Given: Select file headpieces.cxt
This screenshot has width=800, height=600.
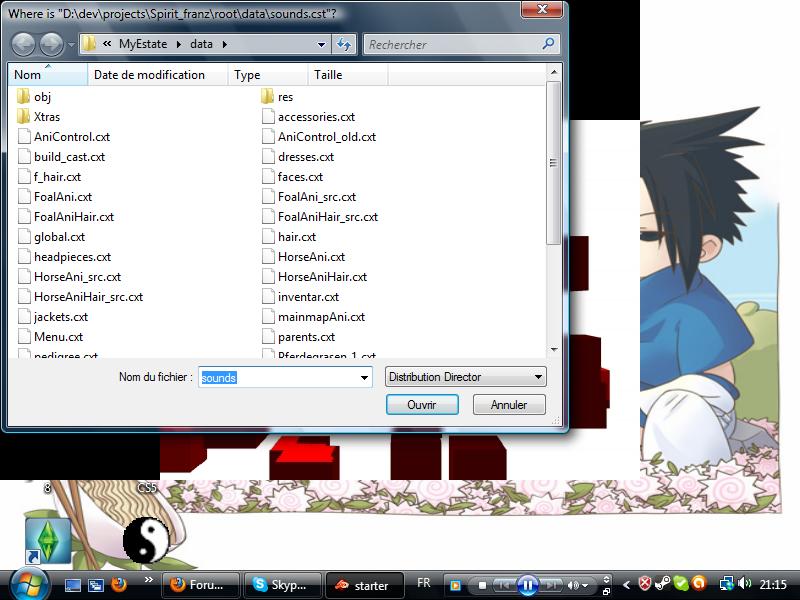Looking at the screenshot, I should tap(64, 257).
